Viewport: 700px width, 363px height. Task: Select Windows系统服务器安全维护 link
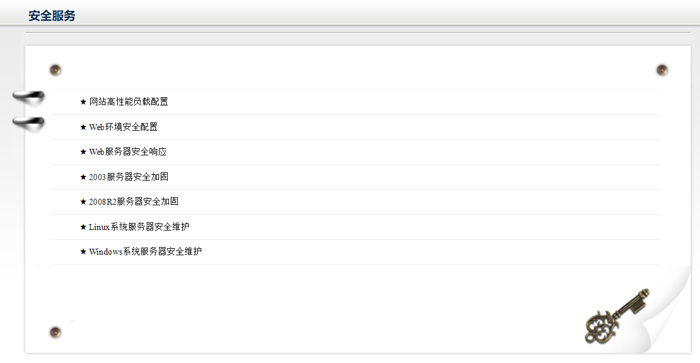[x=145, y=252]
